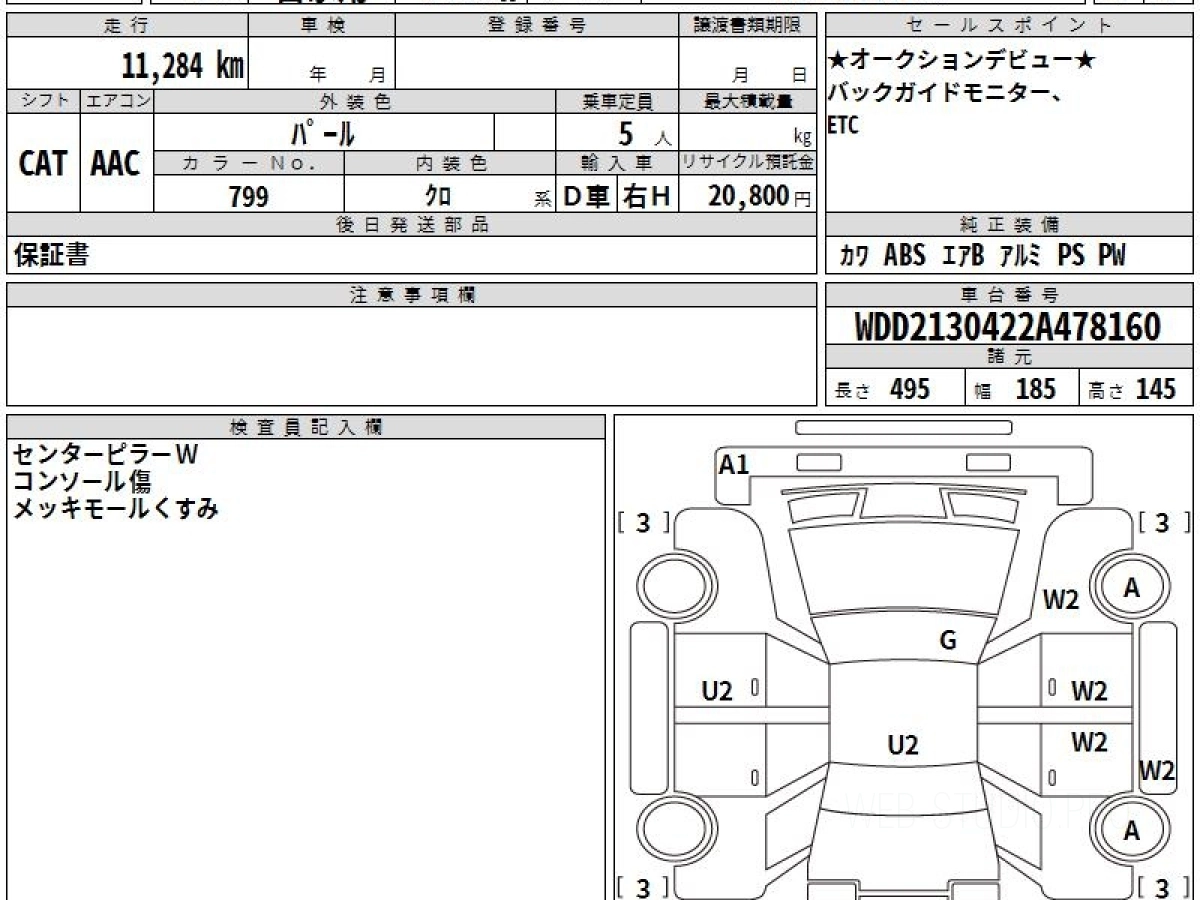Click the 20,800円 recycle deposit value
Screen dimensions: 1200x900
point(760,196)
